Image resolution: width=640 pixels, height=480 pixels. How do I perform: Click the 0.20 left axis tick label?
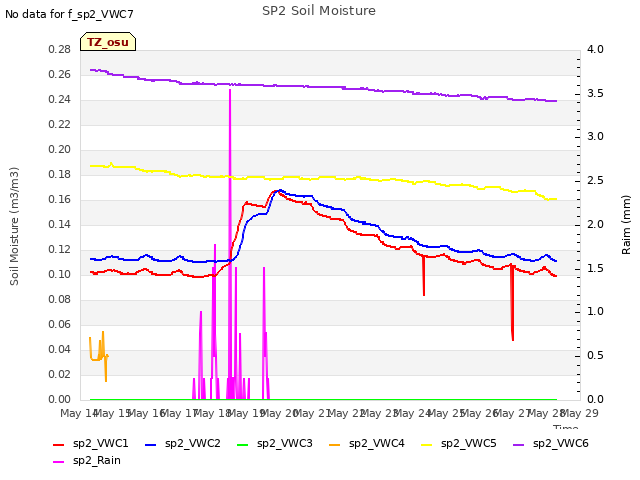click(59, 149)
